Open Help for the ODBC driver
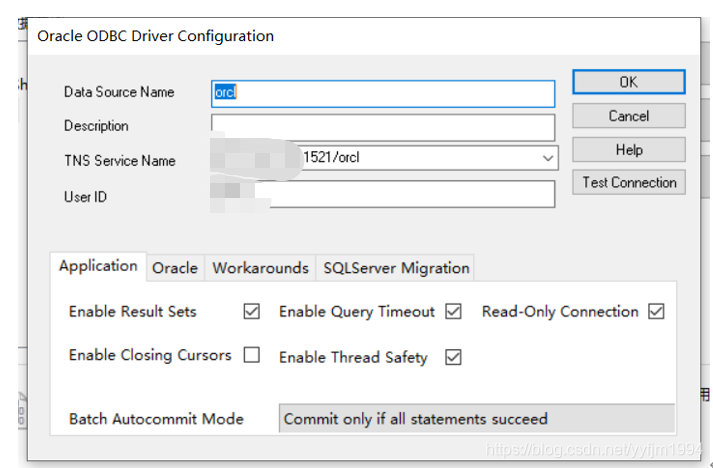 pos(628,150)
